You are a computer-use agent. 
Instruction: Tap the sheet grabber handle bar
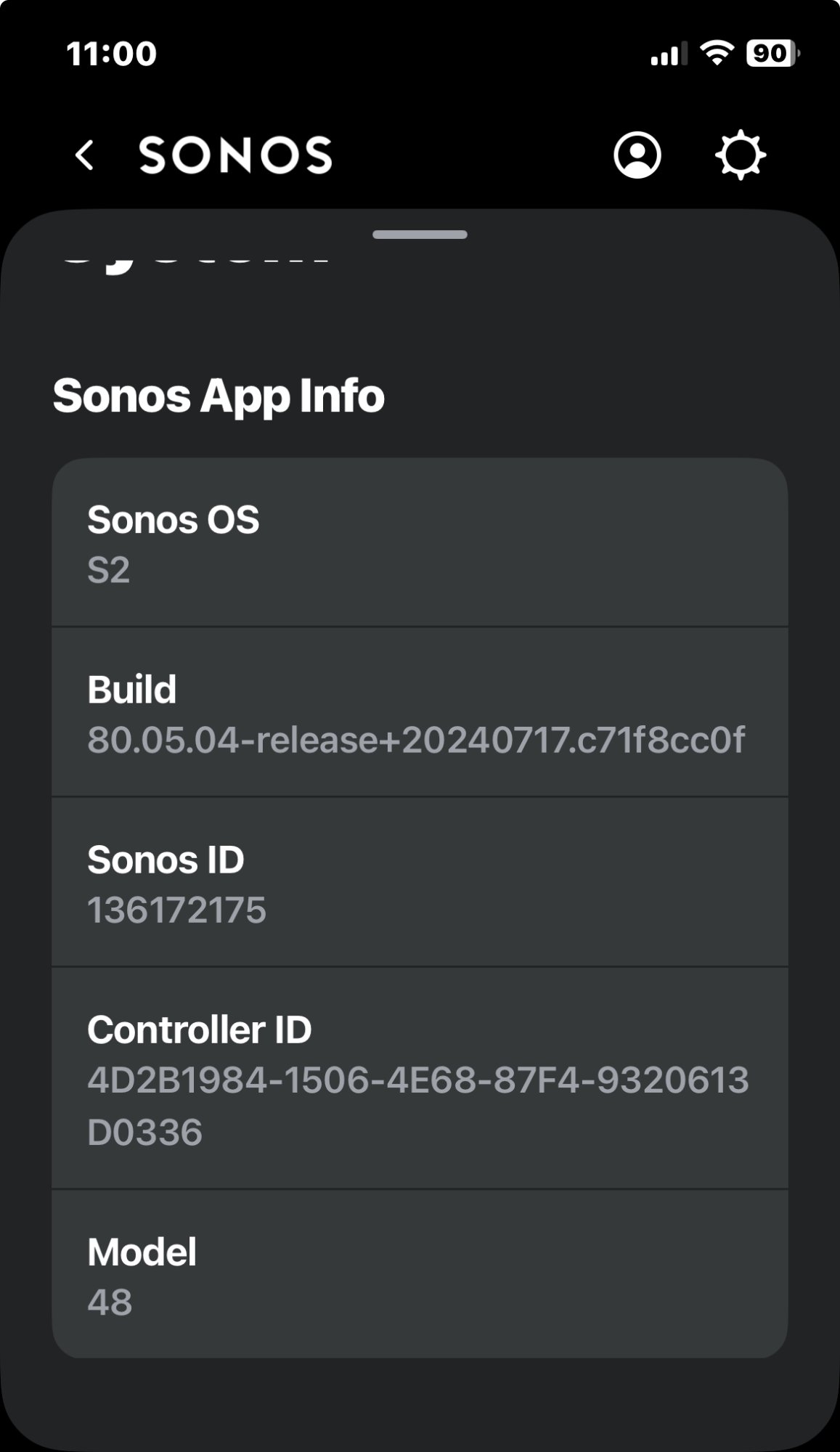420,234
